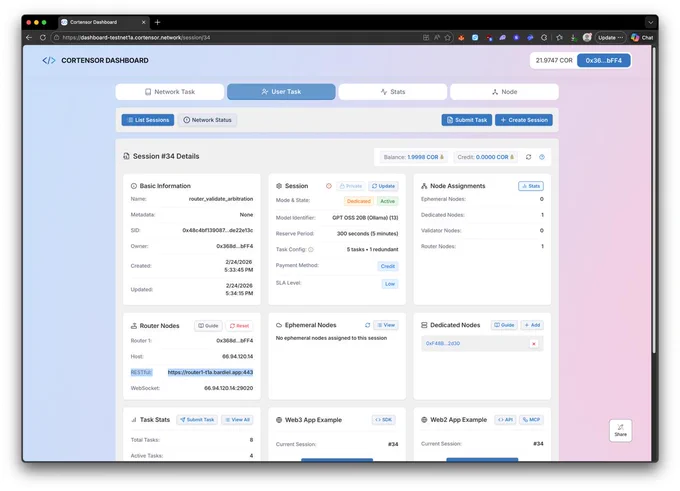Click the browser profile avatar
The image size is (680, 491).
coord(587,38)
